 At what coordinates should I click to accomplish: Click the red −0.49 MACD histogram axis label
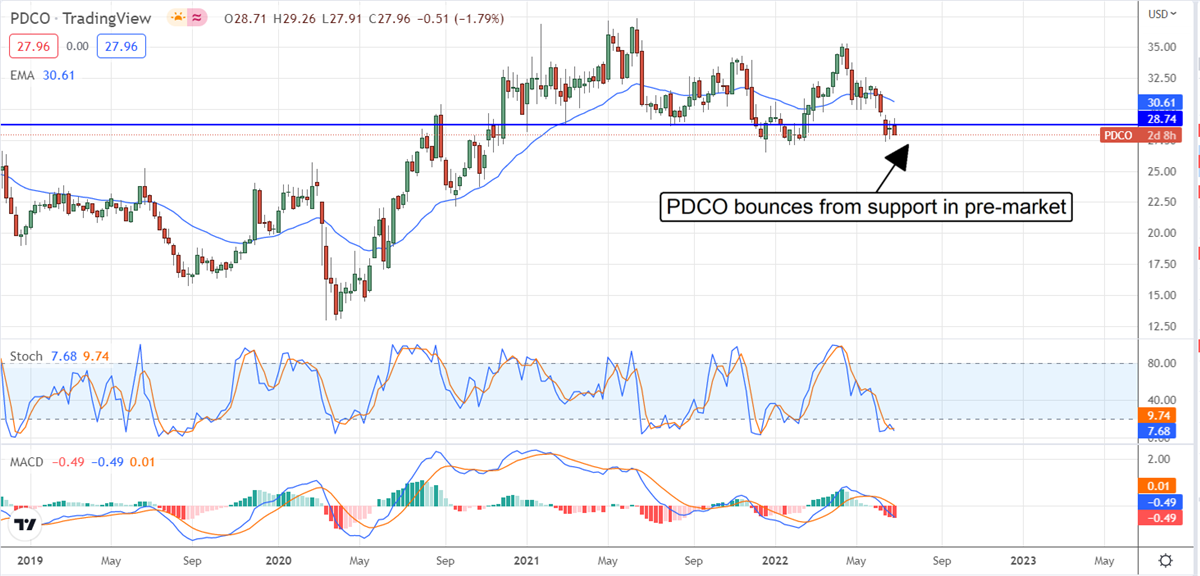1160,518
